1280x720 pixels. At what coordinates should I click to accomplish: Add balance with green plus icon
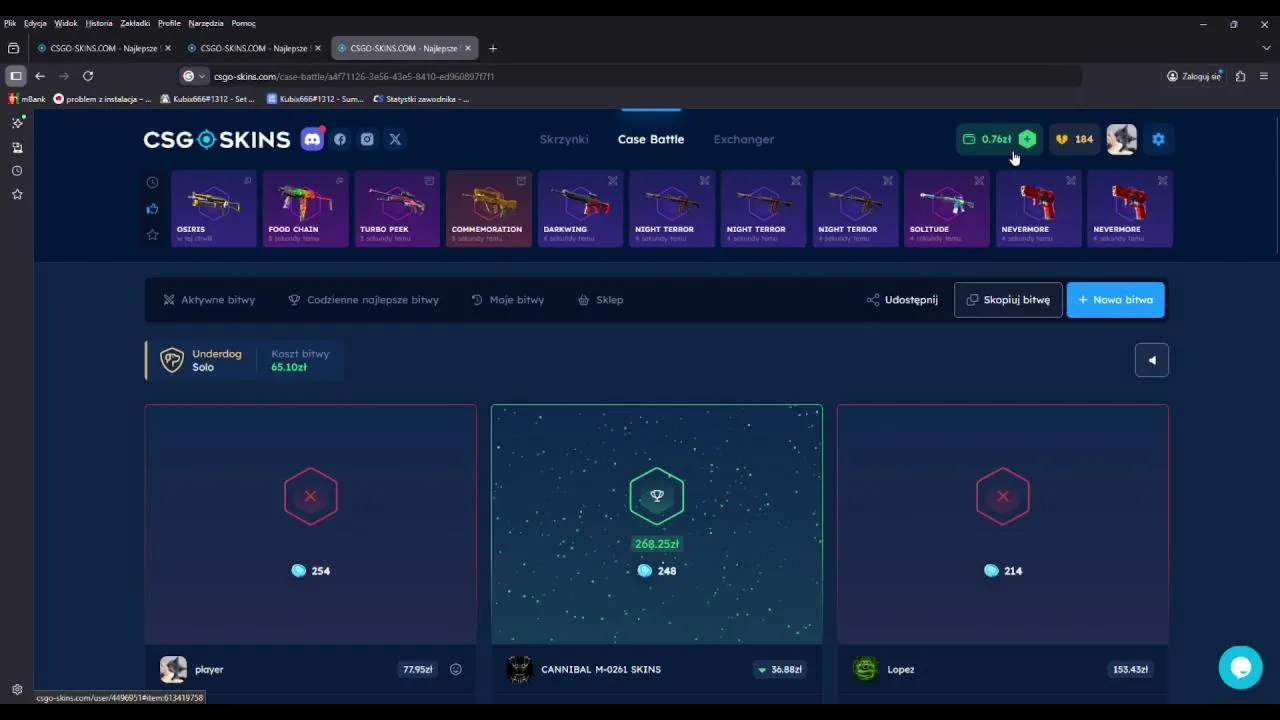(1027, 139)
